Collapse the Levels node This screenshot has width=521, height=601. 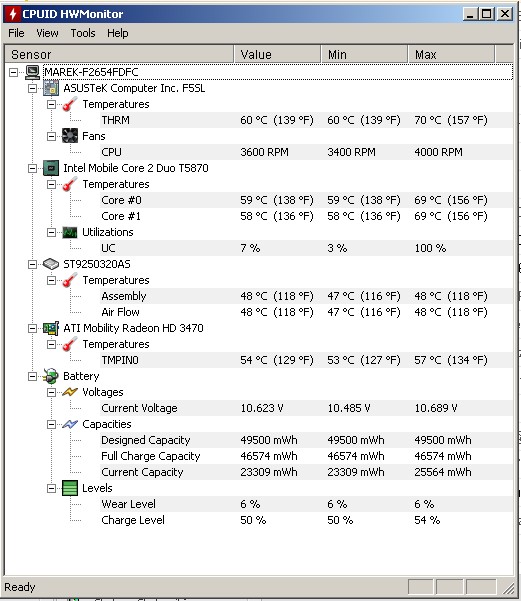point(51,488)
